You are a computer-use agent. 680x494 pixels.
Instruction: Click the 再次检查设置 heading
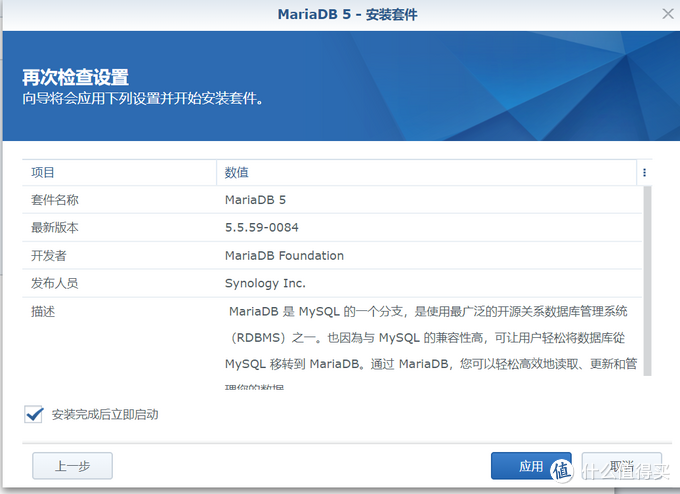[75, 77]
